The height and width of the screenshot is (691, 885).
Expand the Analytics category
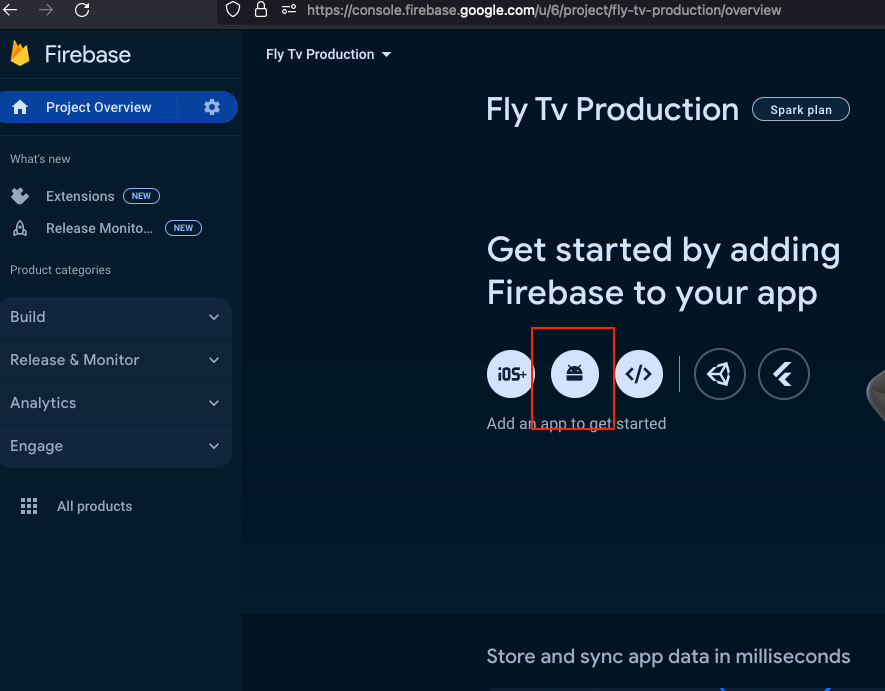coord(115,403)
